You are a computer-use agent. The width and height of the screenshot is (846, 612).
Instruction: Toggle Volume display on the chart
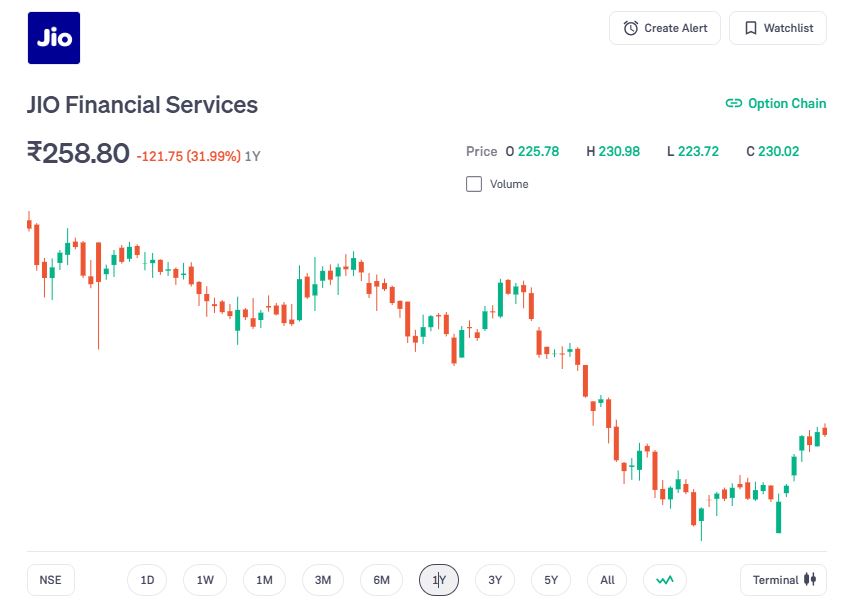(473, 184)
